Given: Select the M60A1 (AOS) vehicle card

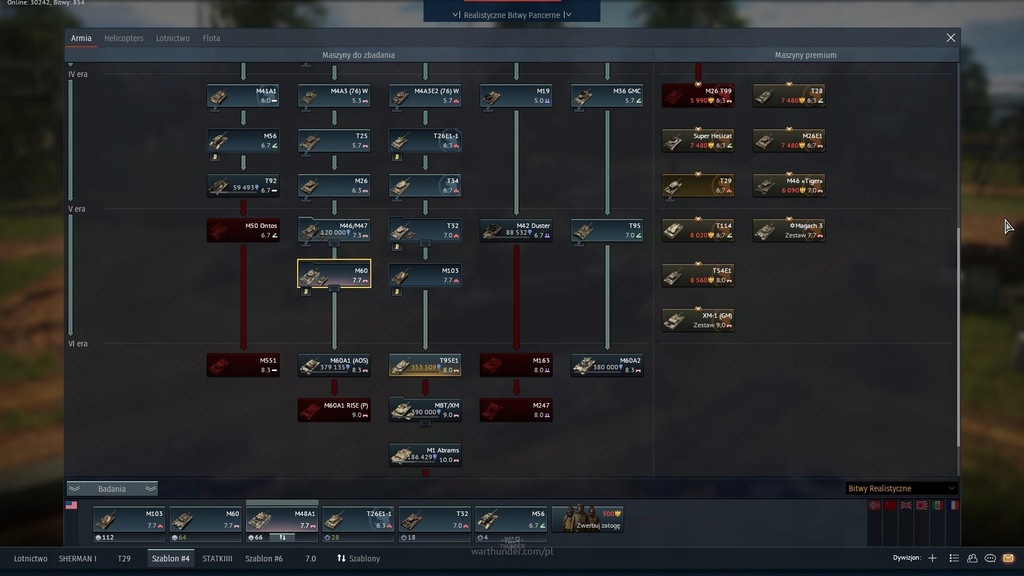Looking at the screenshot, I should (x=334, y=364).
